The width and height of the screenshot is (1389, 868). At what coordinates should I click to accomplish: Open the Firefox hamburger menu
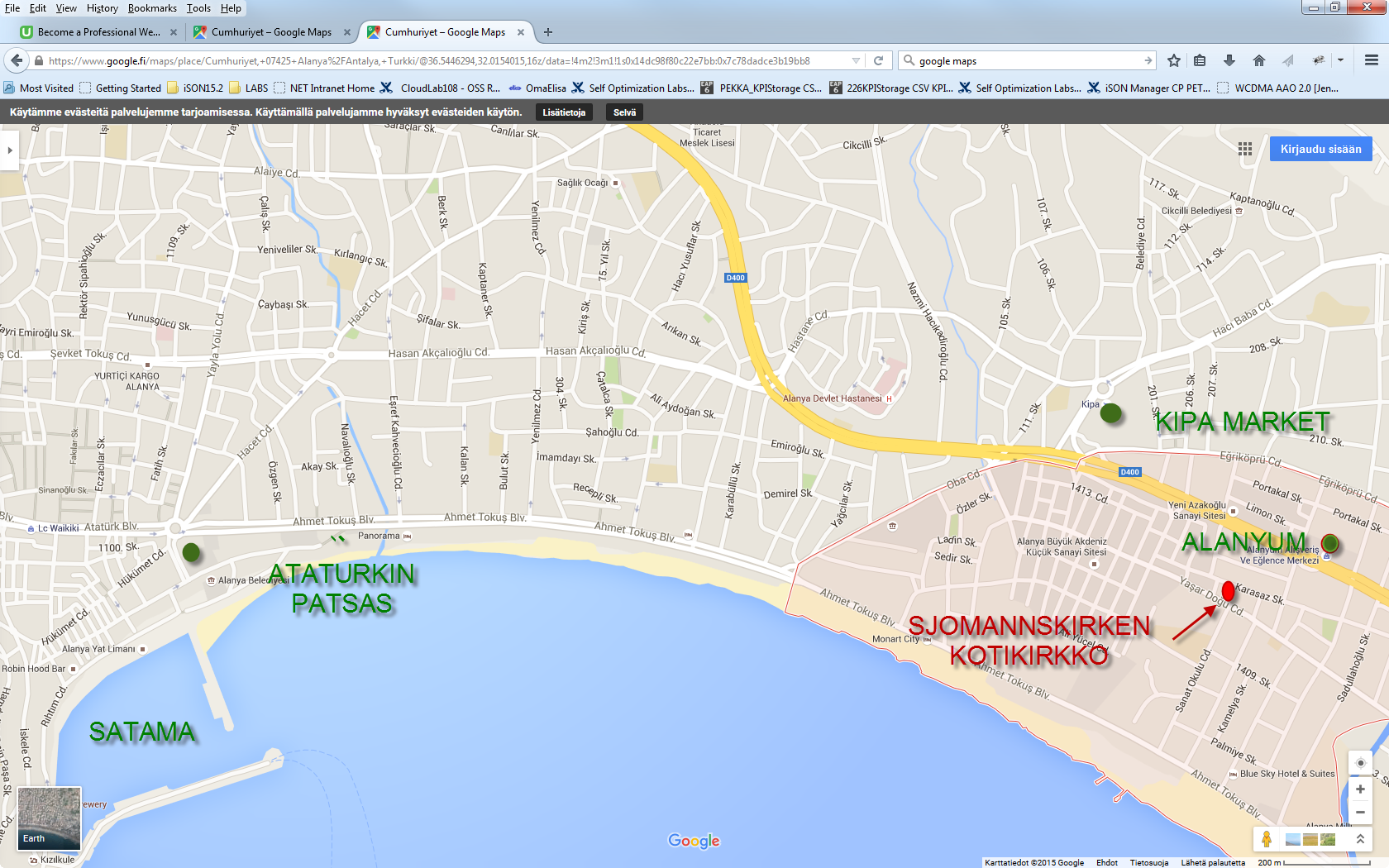point(1372,60)
